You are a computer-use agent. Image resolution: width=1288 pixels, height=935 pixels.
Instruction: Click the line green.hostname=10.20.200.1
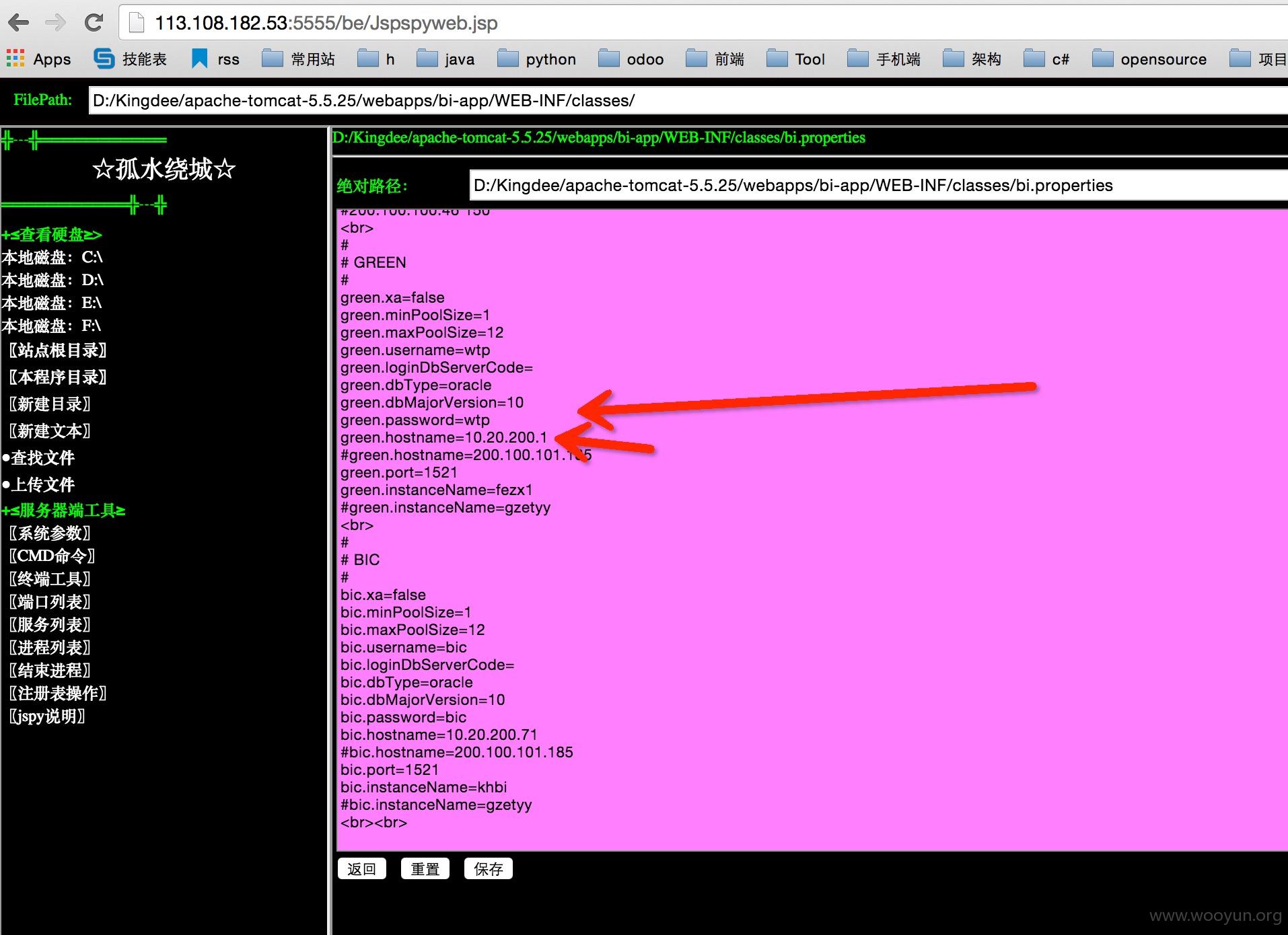444,438
